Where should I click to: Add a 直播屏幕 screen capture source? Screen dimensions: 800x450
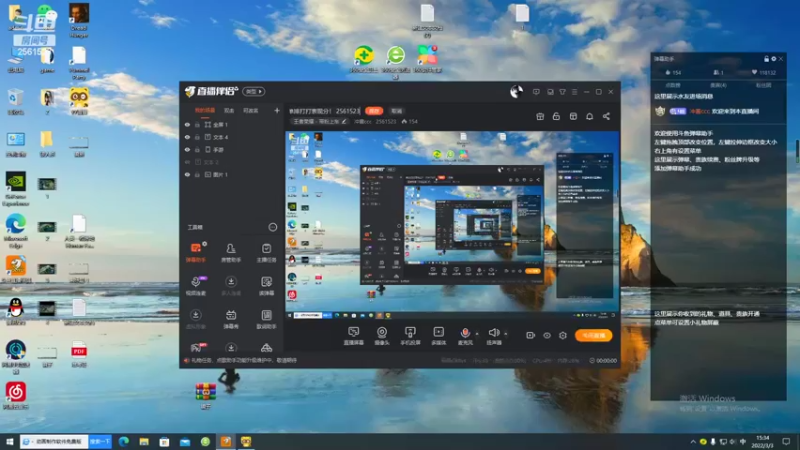[353, 336]
